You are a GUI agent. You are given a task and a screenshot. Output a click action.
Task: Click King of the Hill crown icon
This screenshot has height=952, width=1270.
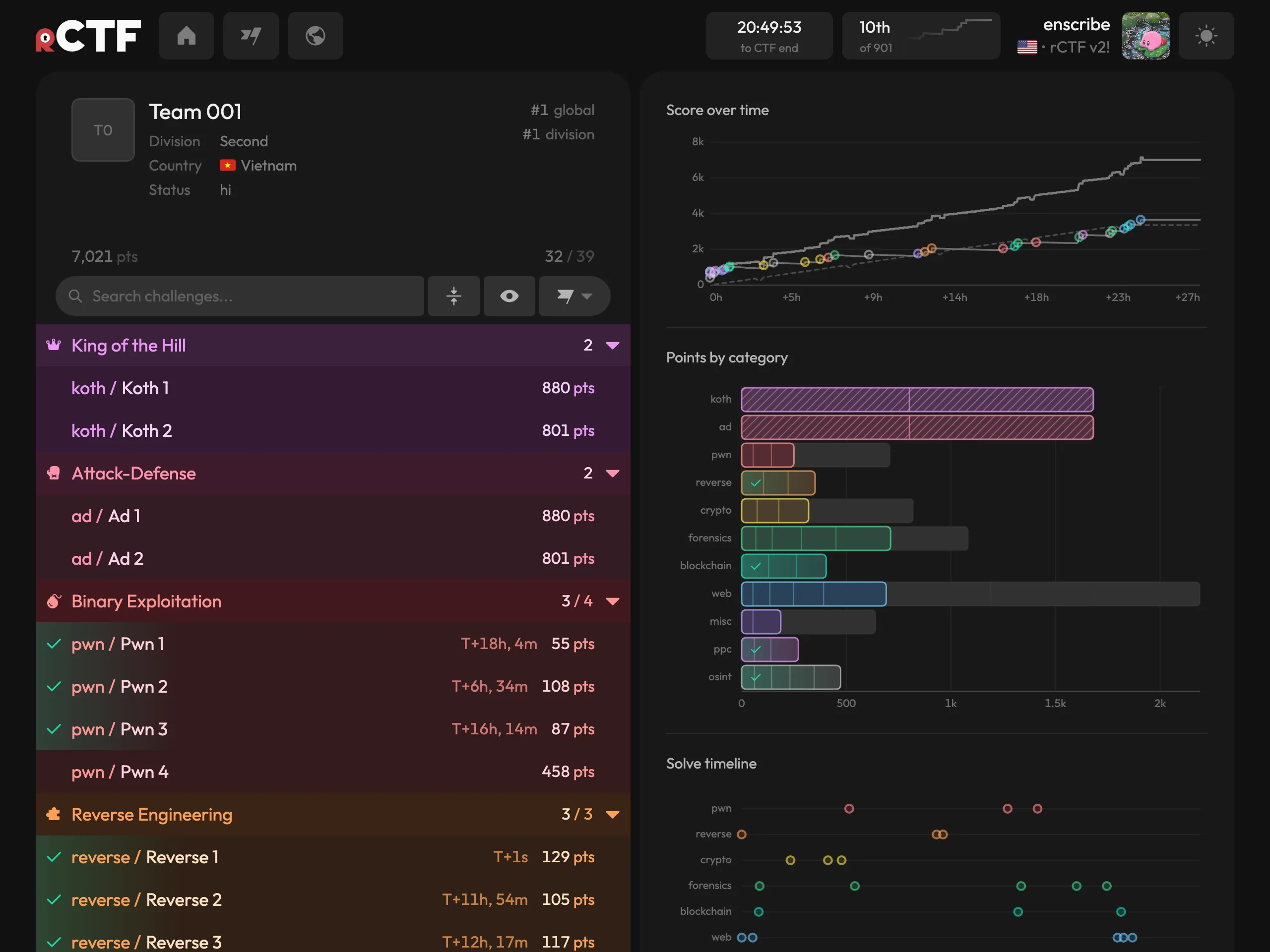pyautogui.click(x=54, y=345)
